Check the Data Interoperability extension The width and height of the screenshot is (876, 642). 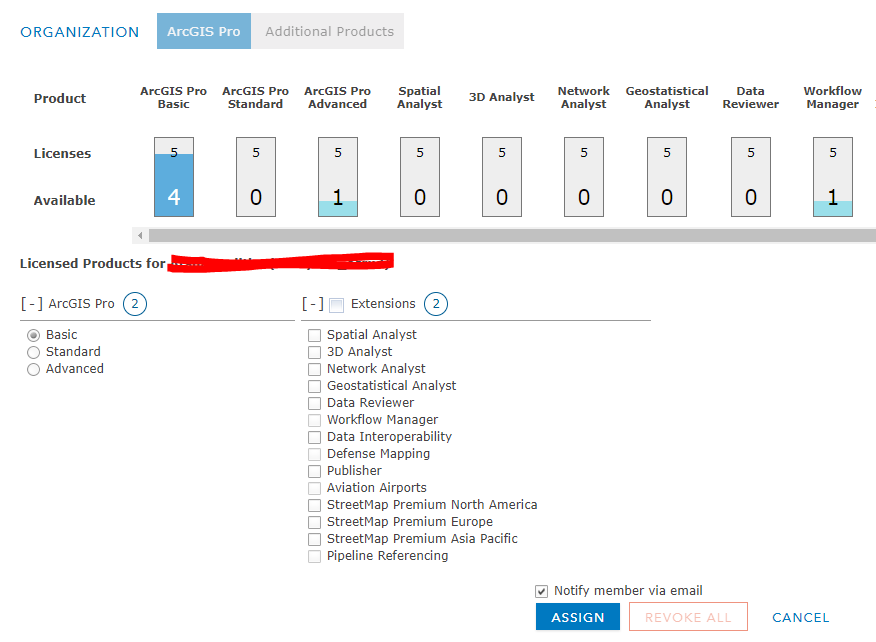click(x=315, y=437)
